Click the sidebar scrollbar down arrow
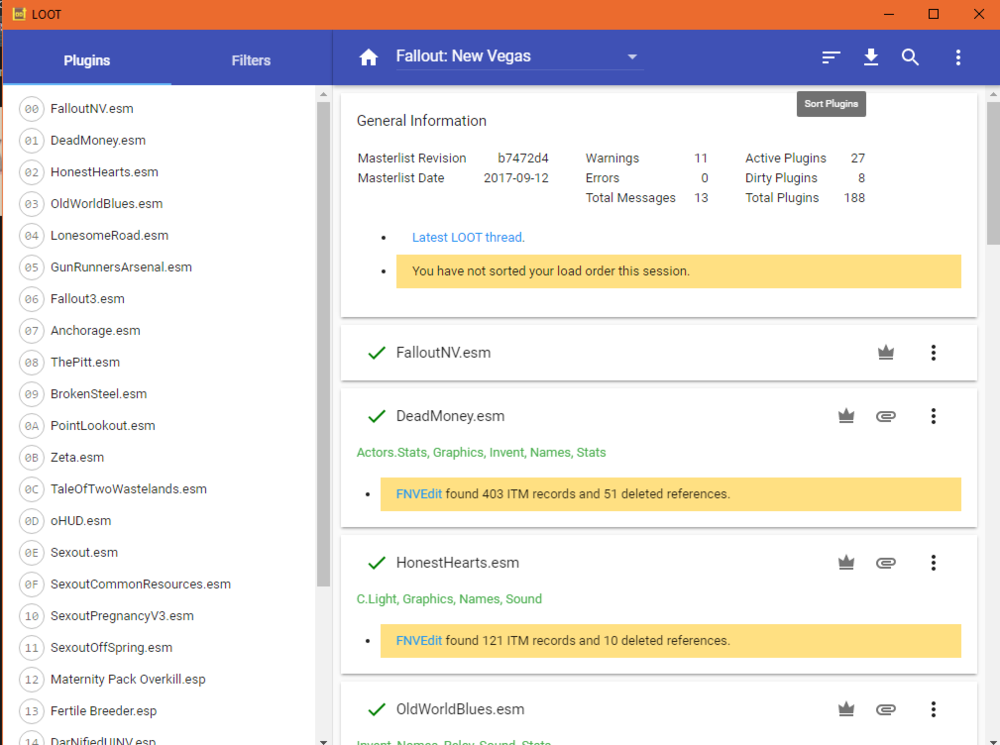The width and height of the screenshot is (1000, 745). (323, 741)
